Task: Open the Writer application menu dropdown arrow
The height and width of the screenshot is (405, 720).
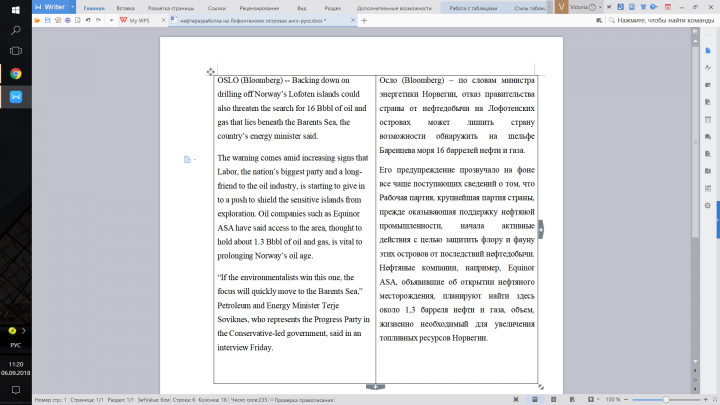Action: (x=73, y=7)
